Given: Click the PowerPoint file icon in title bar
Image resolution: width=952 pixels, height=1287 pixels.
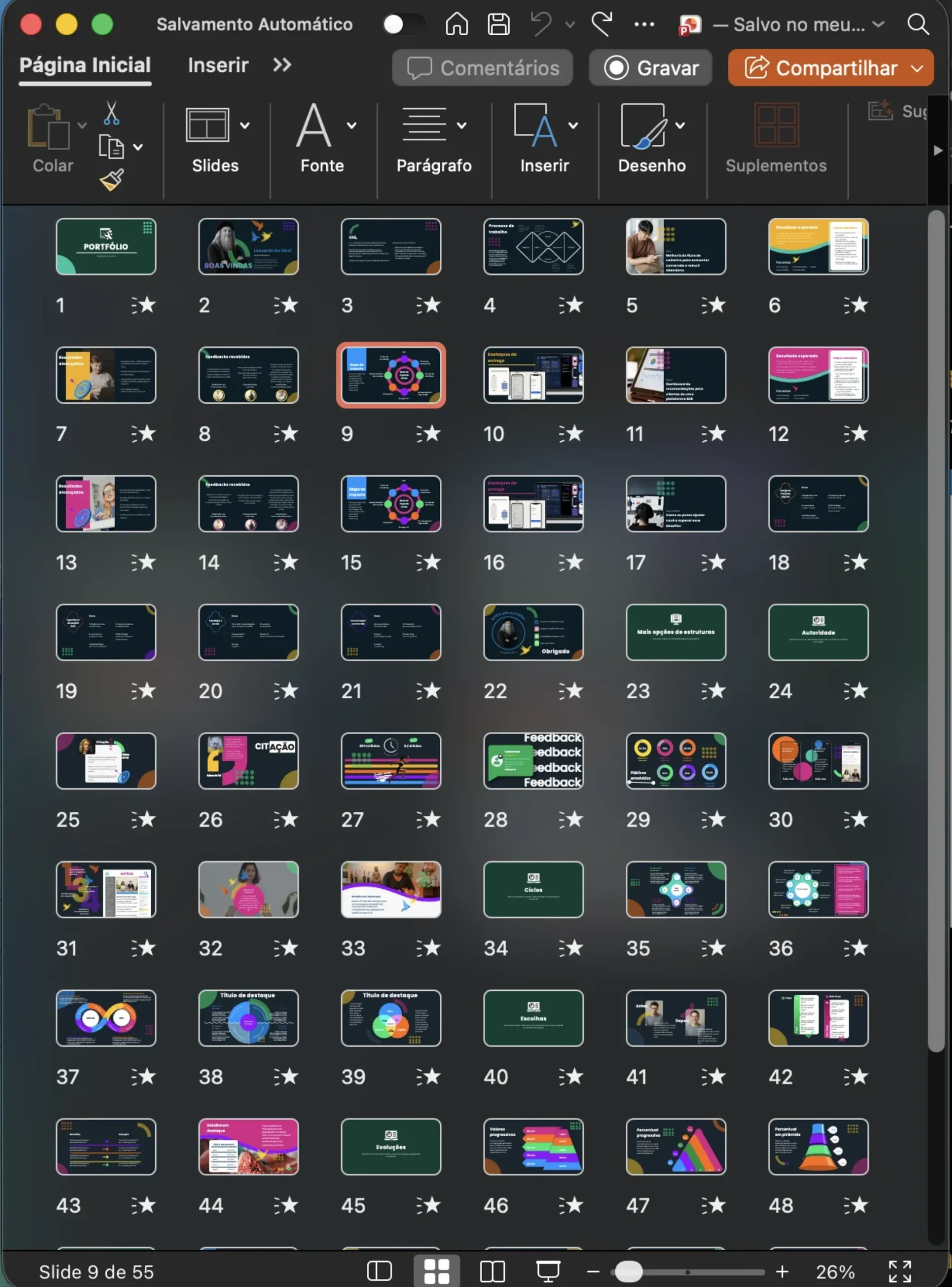Looking at the screenshot, I should [x=690, y=25].
